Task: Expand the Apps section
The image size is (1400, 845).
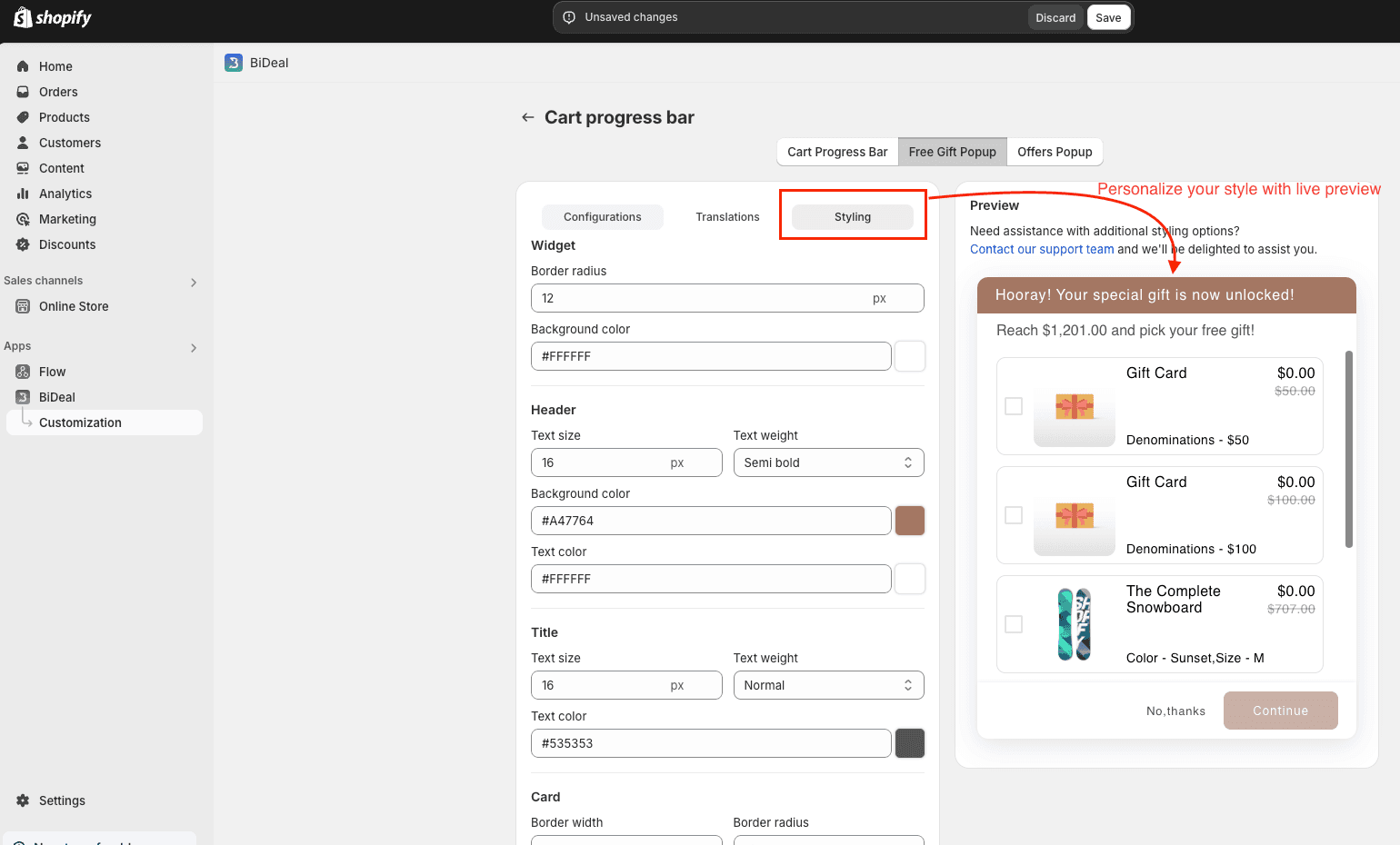Action: (194, 347)
